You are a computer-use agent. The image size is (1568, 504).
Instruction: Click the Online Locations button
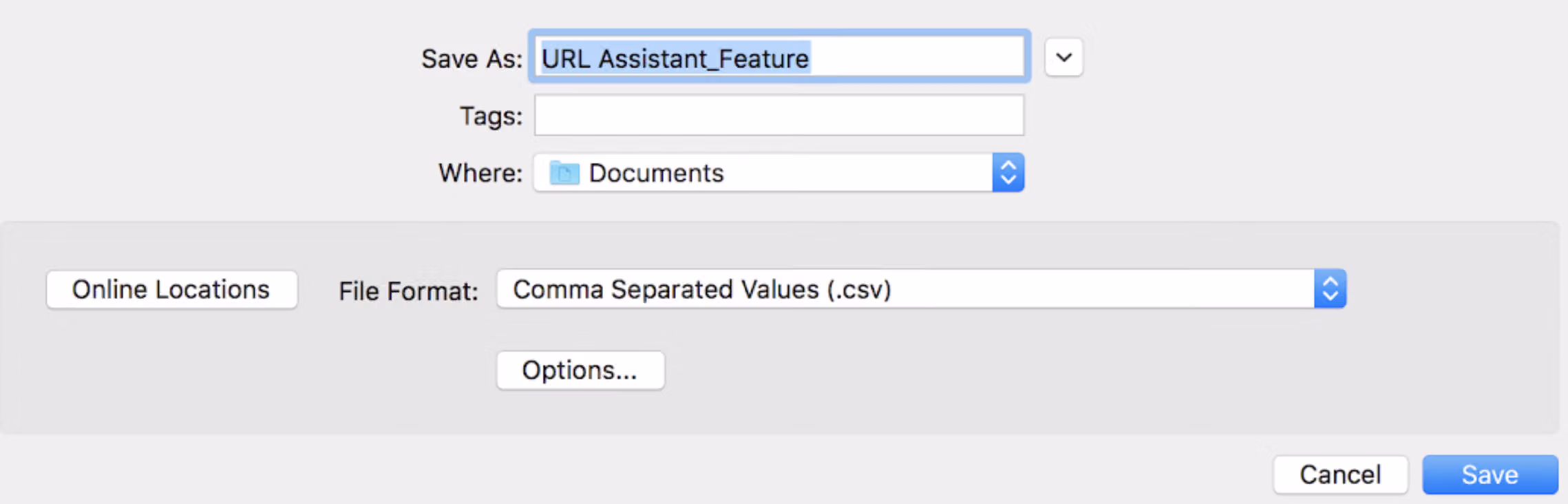tap(171, 289)
